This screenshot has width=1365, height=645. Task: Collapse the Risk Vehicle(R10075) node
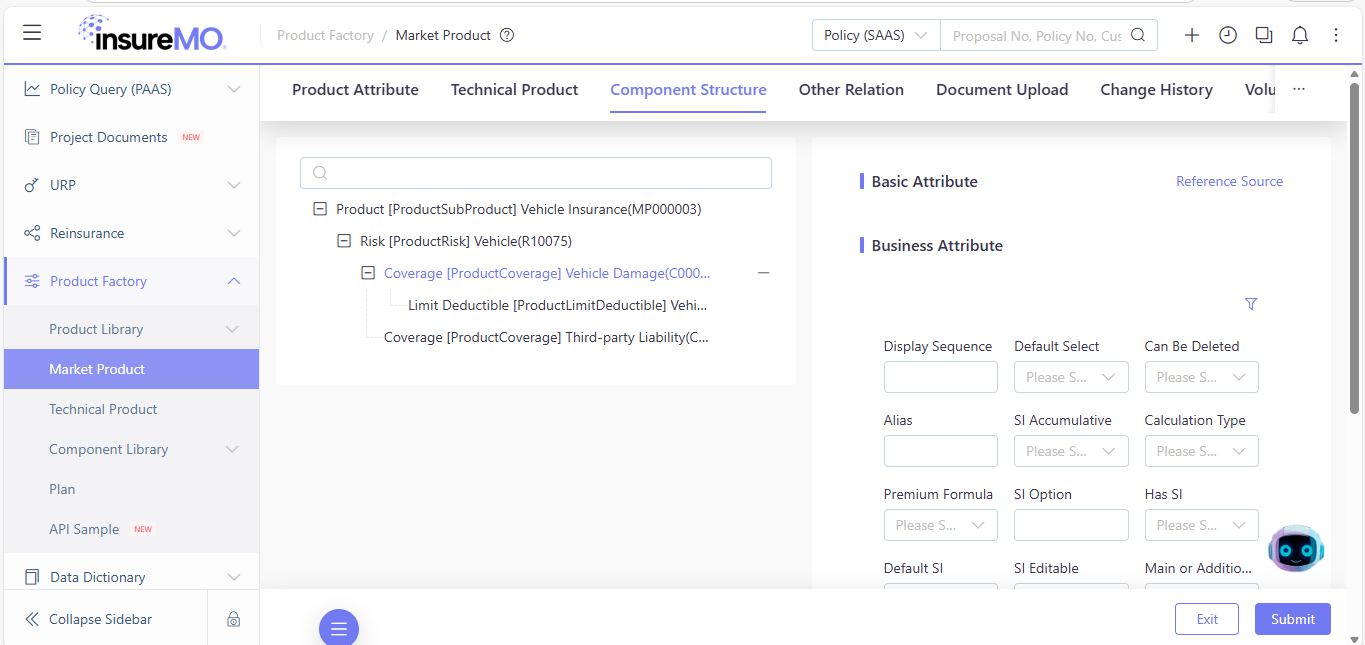coord(344,241)
